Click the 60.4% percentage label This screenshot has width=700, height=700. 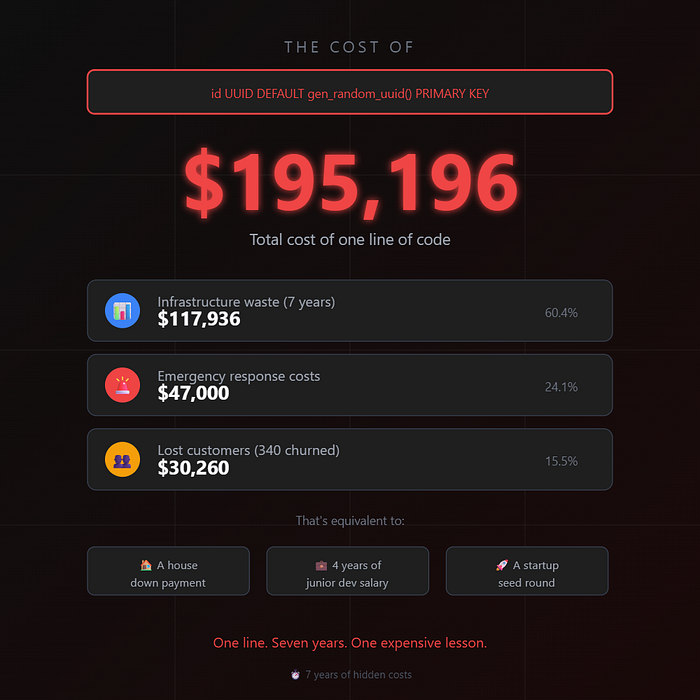click(561, 312)
